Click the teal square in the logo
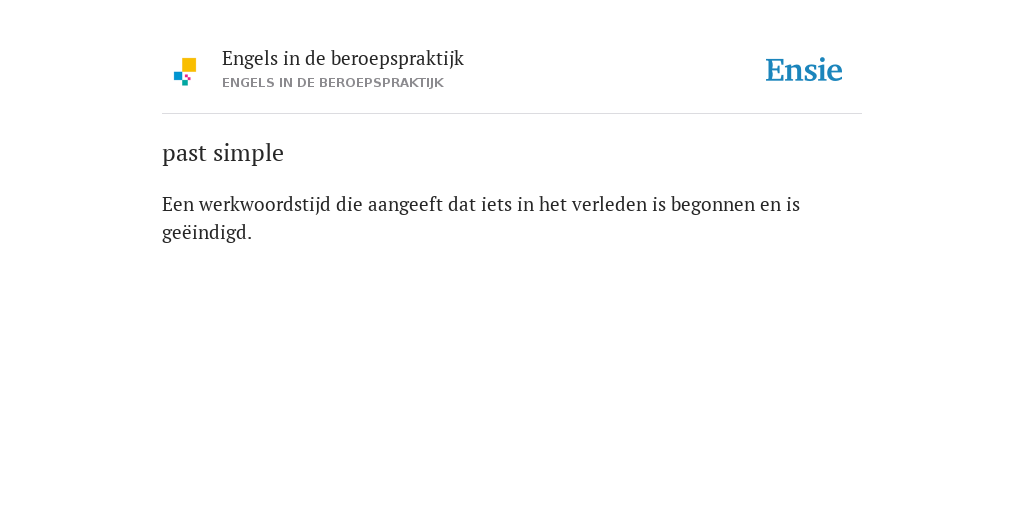 tap(185, 82)
